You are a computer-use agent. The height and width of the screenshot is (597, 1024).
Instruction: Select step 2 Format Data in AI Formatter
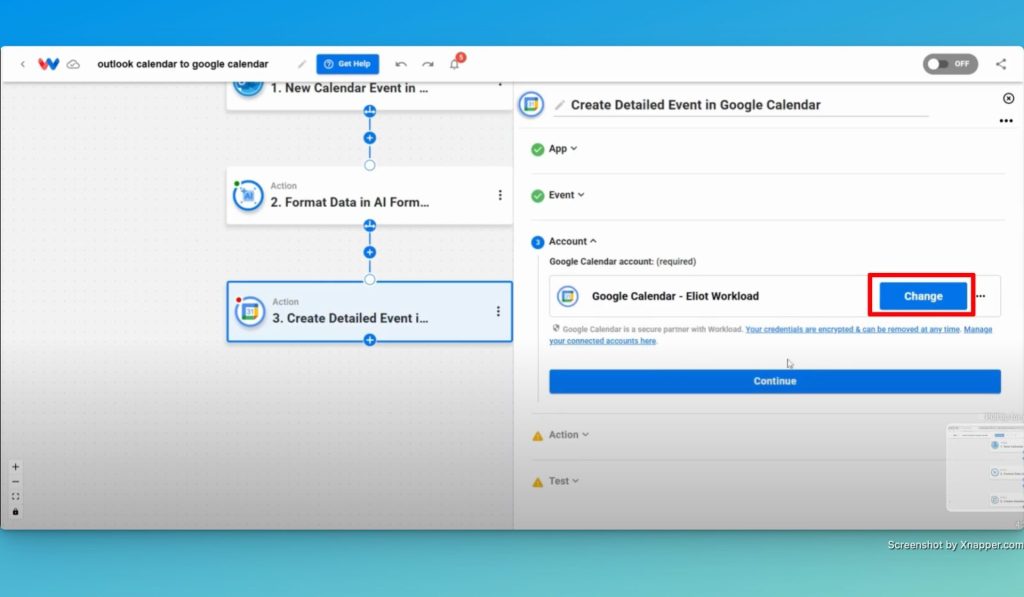pos(370,196)
